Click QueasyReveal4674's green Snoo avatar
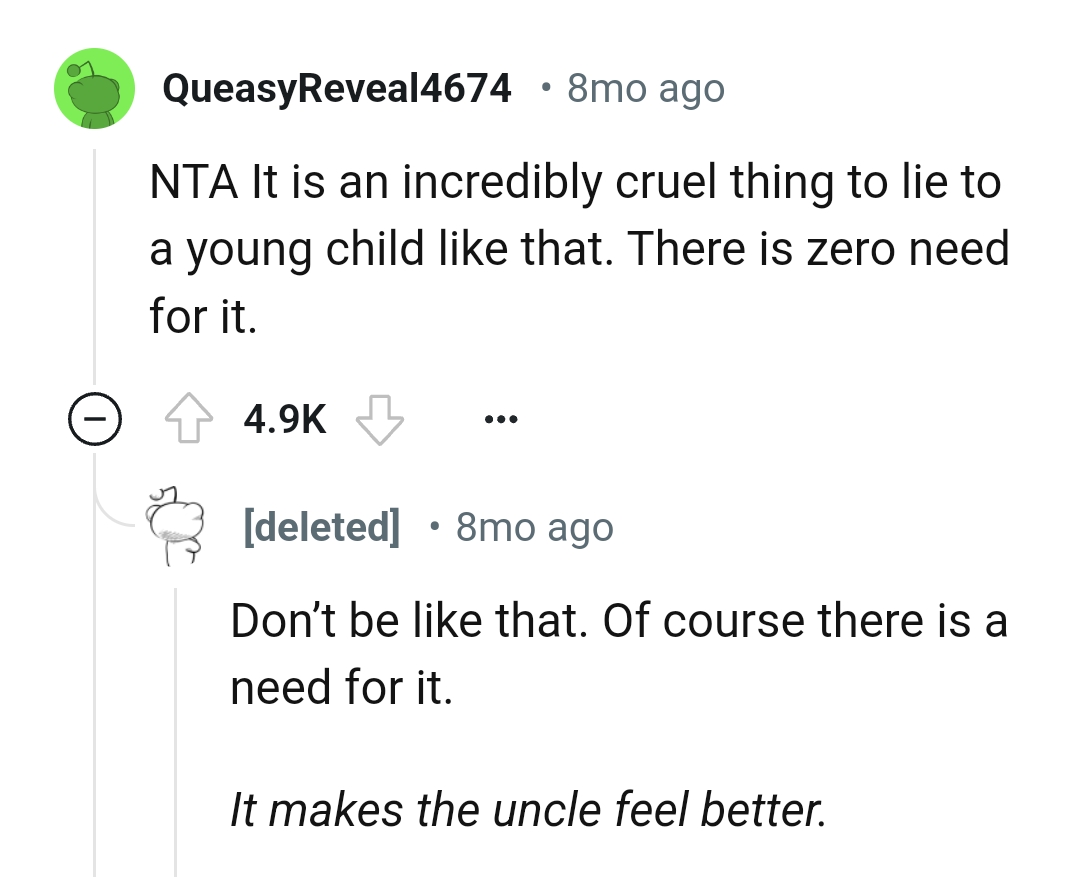 pos(93,88)
